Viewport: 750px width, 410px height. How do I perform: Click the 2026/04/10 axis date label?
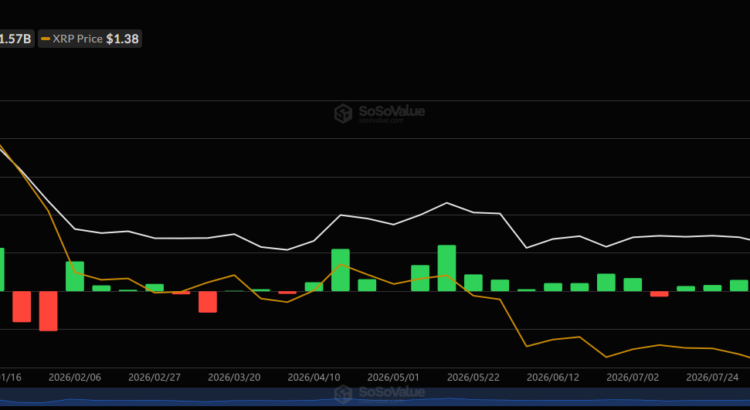pyautogui.click(x=314, y=377)
